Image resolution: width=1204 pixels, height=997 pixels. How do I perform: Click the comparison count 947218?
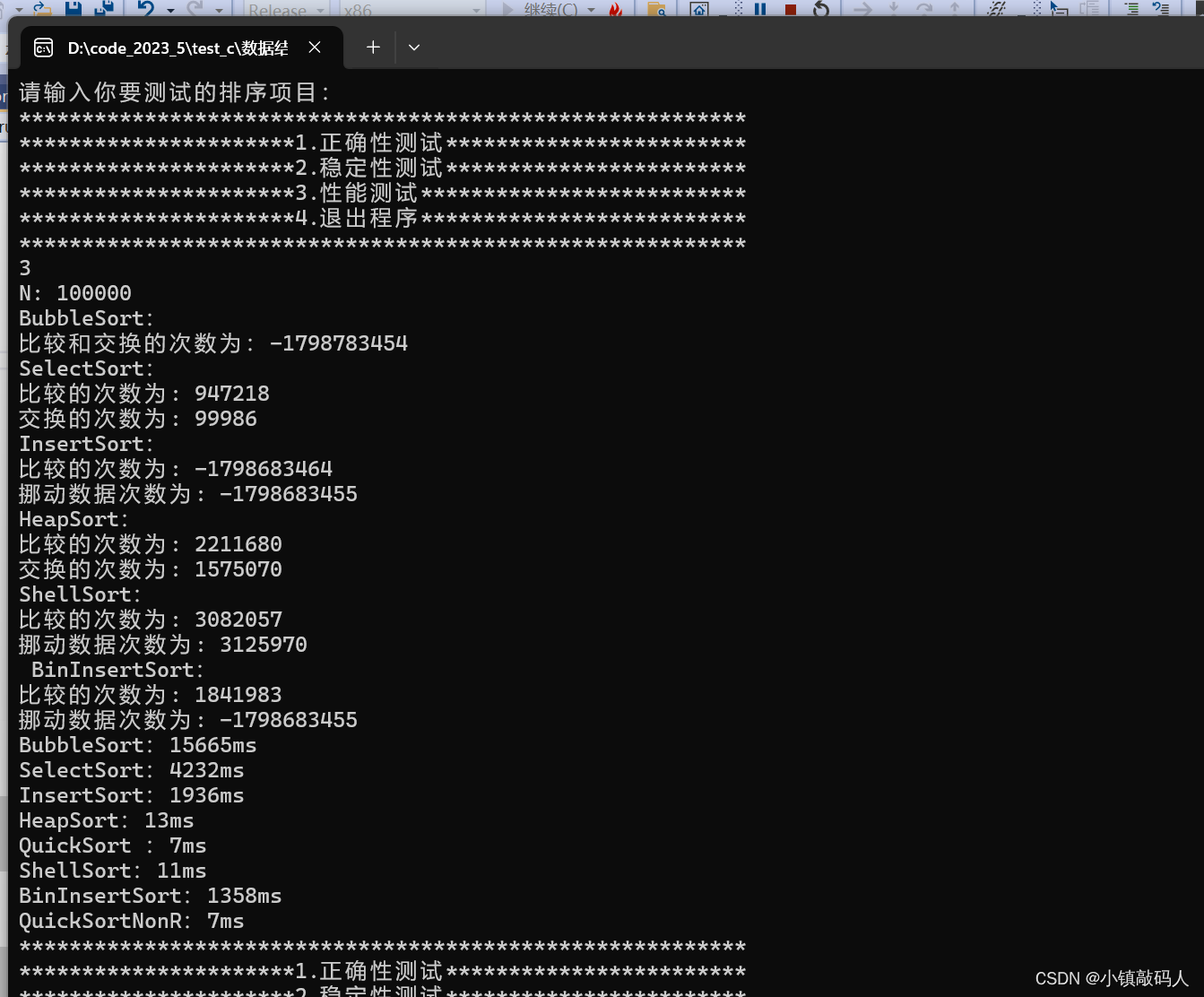(x=232, y=394)
